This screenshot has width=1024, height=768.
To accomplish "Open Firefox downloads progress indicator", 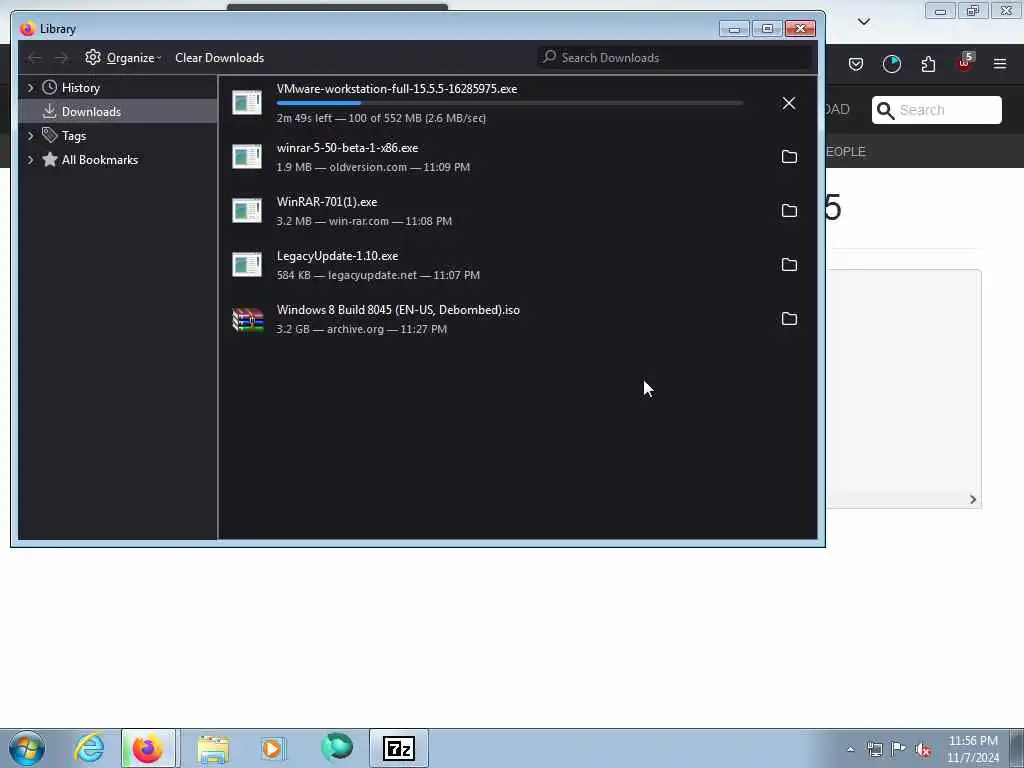I will point(891,64).
